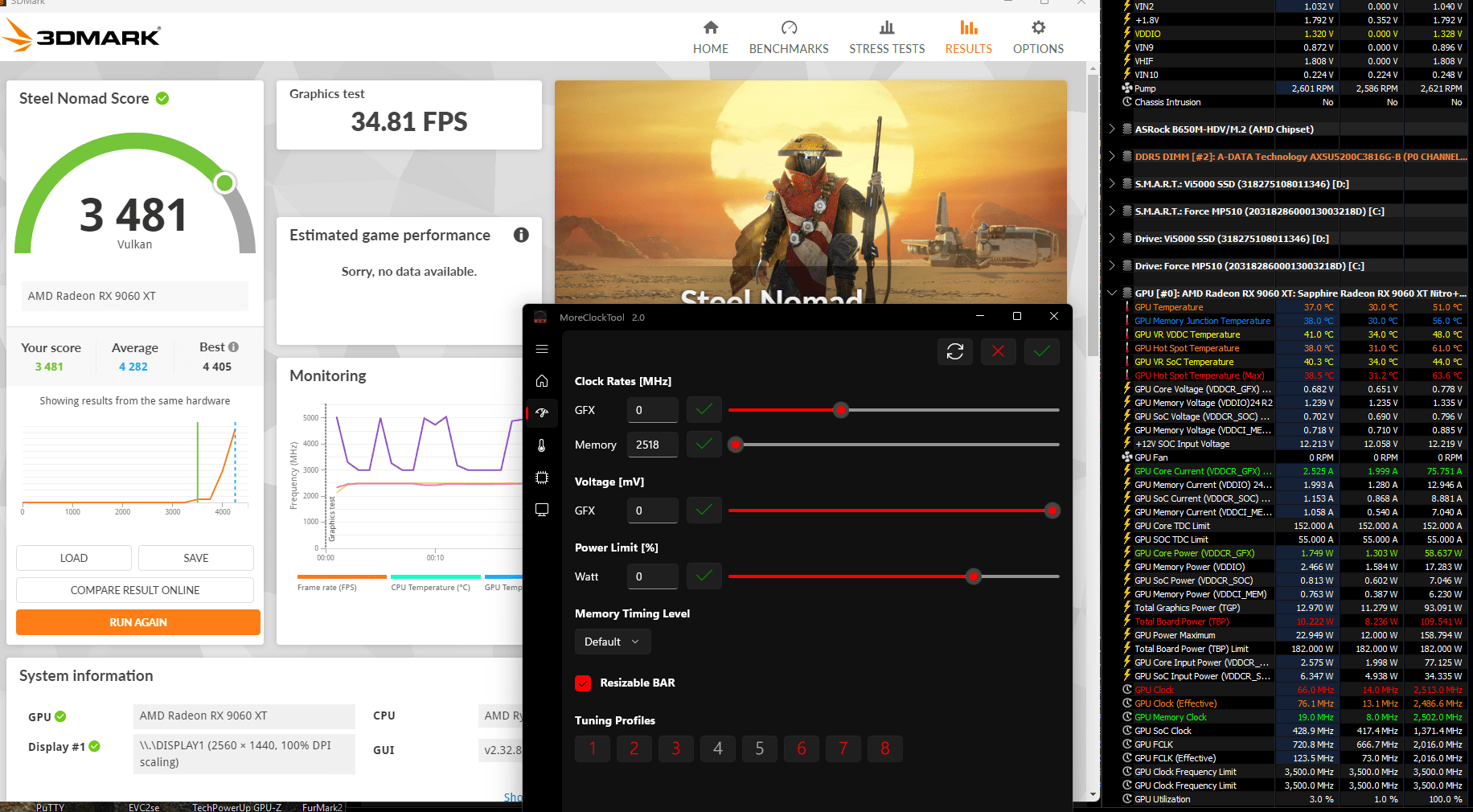
Task: Click the green check next to Display #1
Action: pos(95,746)
